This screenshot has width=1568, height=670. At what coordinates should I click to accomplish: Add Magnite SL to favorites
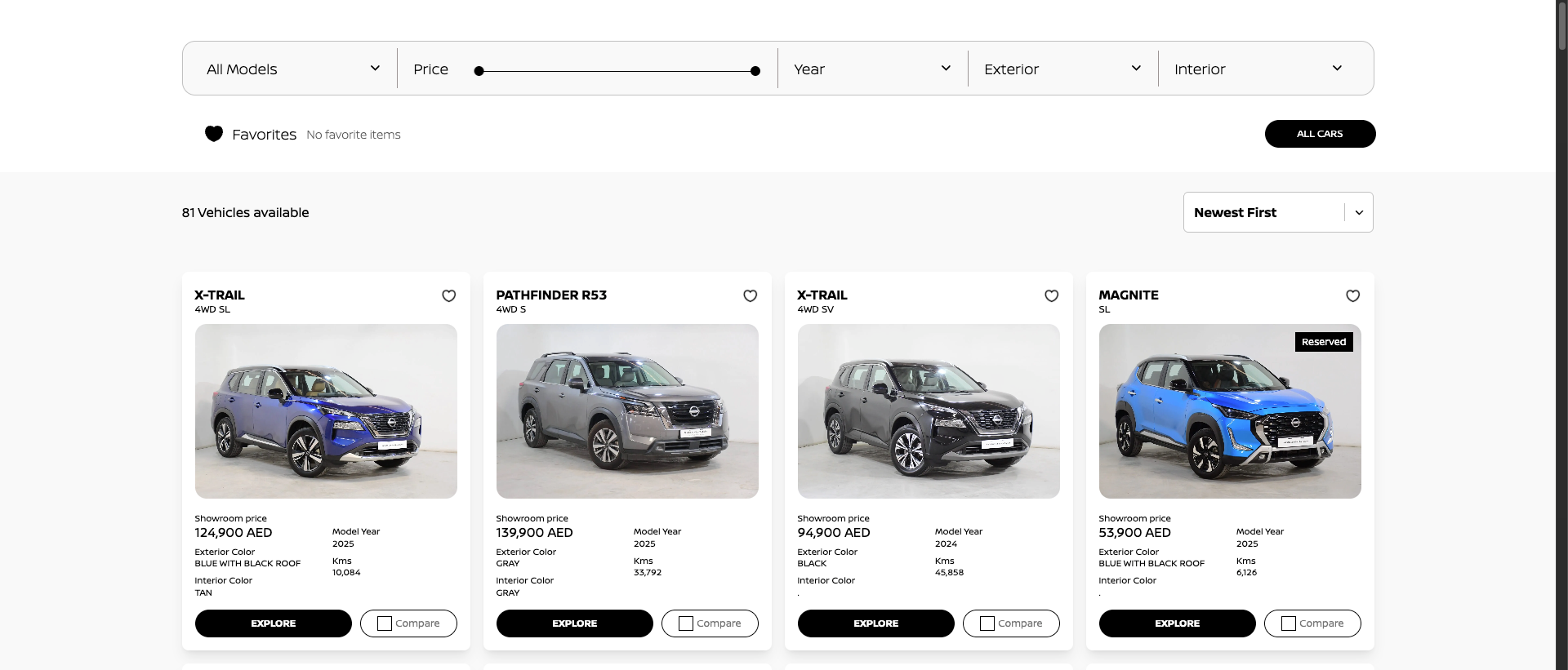[1352, 295]
